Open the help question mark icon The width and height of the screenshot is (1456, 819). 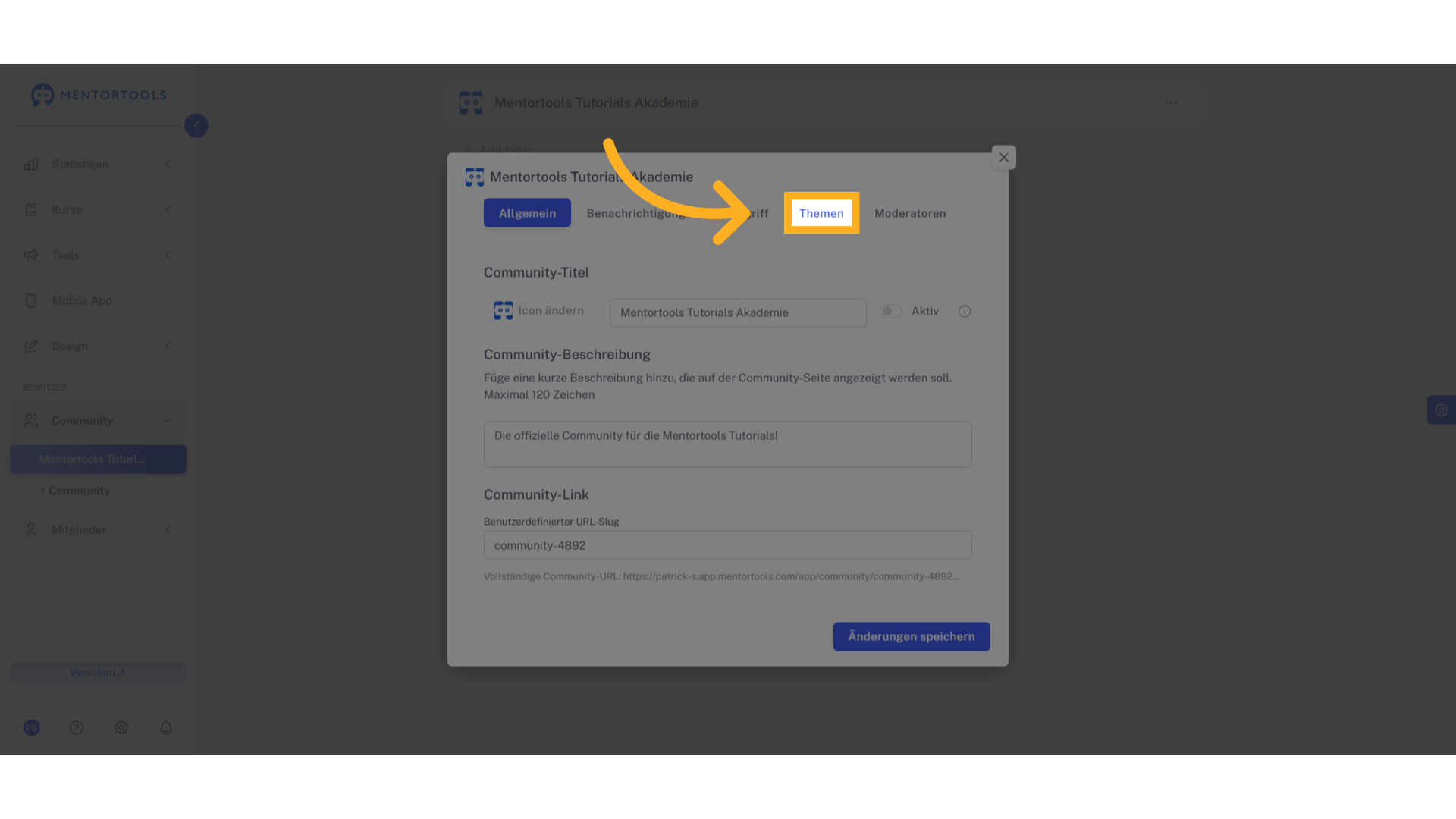coord(77,728)
